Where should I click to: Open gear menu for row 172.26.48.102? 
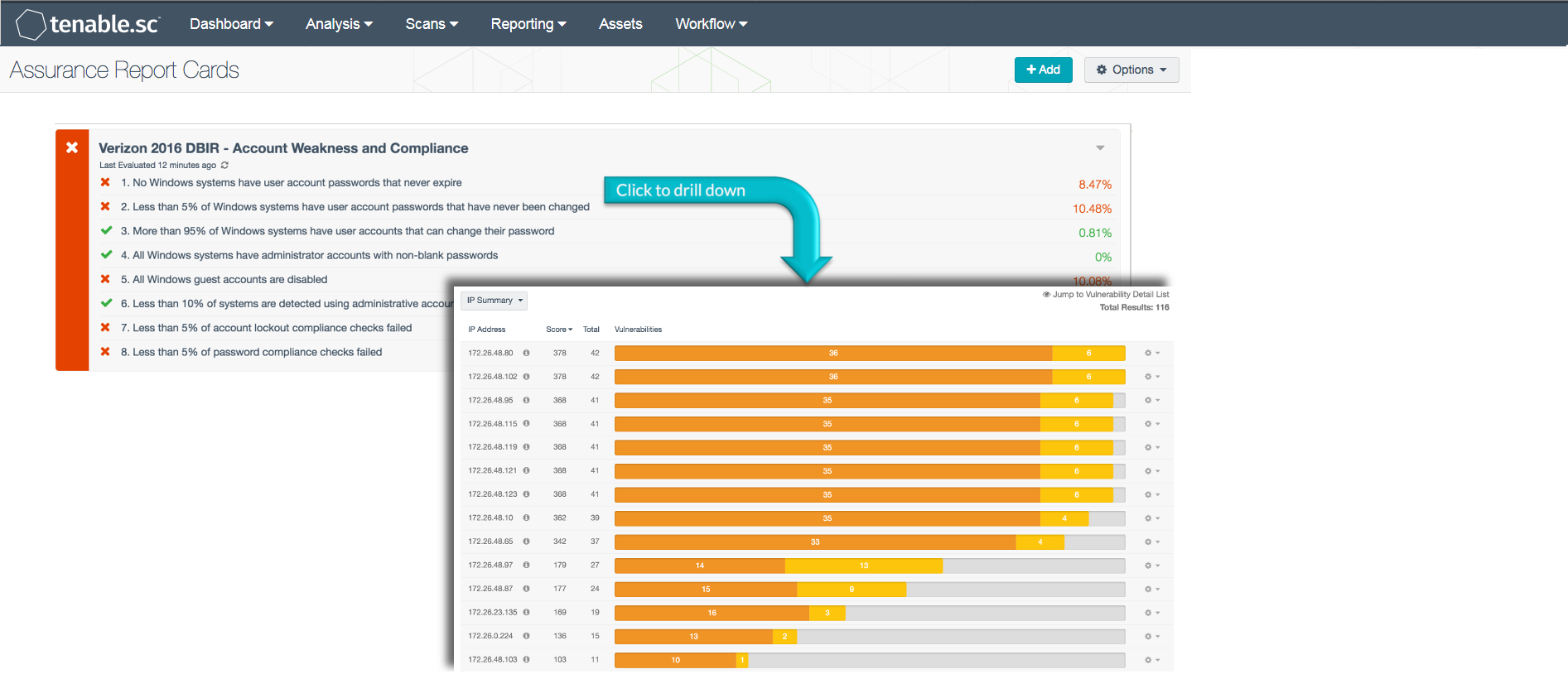(1151, 377)
